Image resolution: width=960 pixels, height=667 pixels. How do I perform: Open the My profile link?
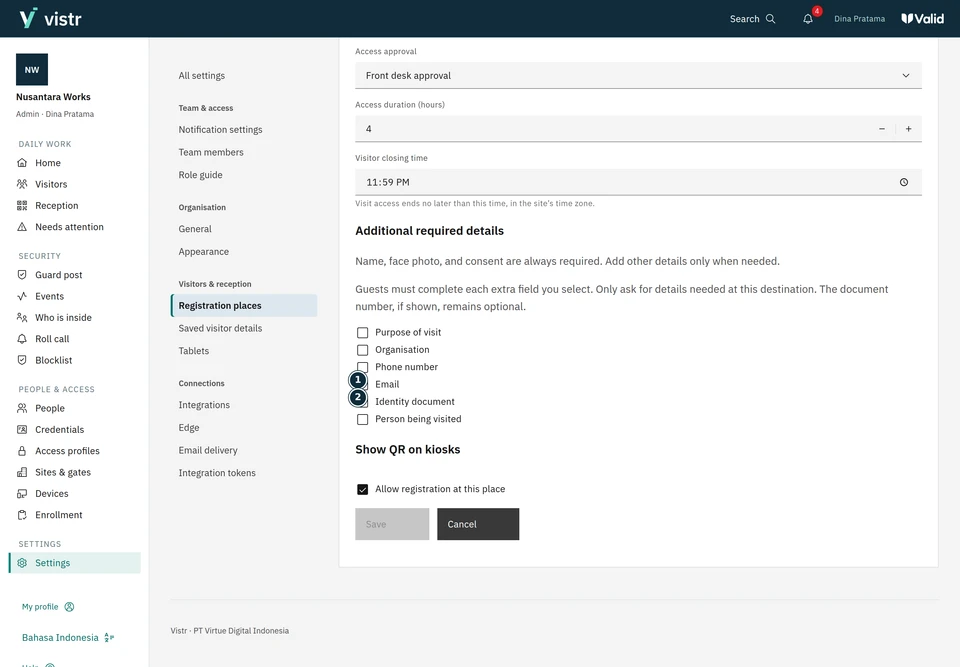click(x=40, y=607)
